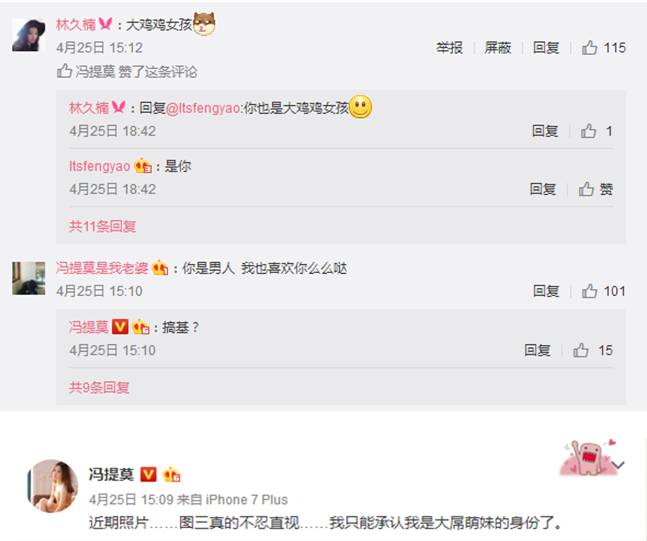This screenshot has height=541, width=647.
Task: Click the doge emoji in the top comment
Action: 204,24
